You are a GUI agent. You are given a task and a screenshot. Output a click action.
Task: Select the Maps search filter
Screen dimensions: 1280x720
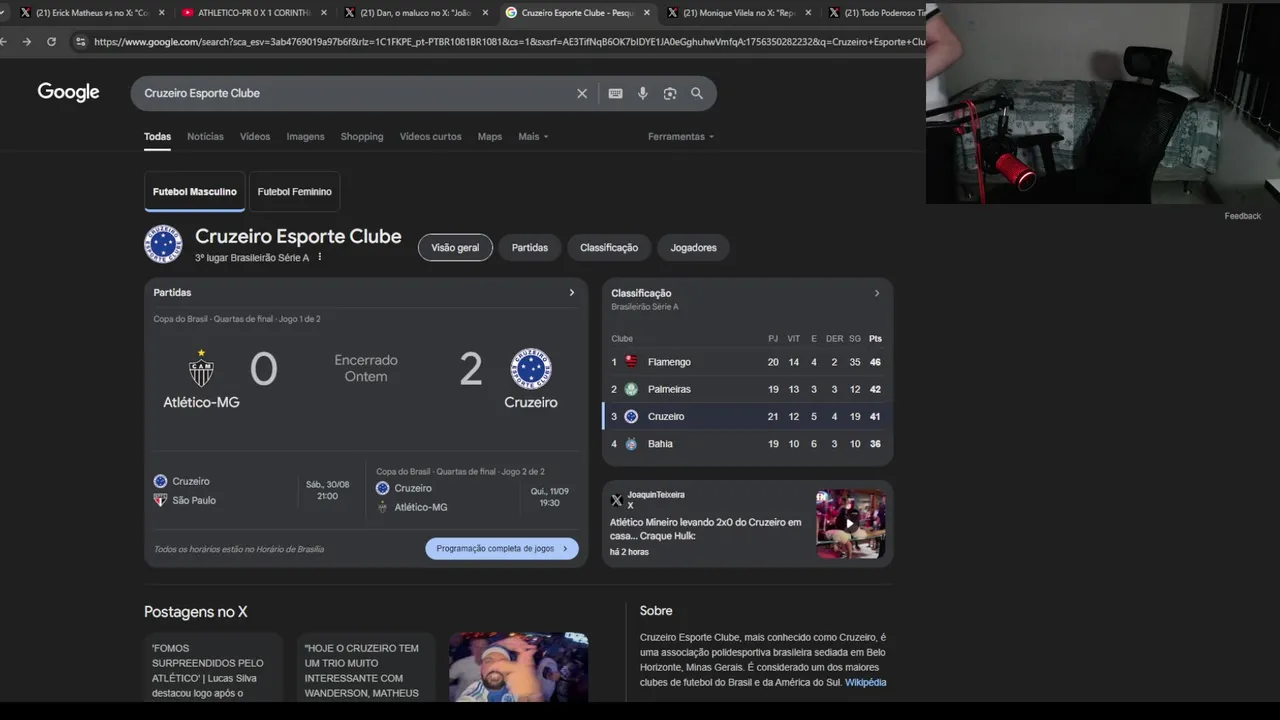click(490, 136)
